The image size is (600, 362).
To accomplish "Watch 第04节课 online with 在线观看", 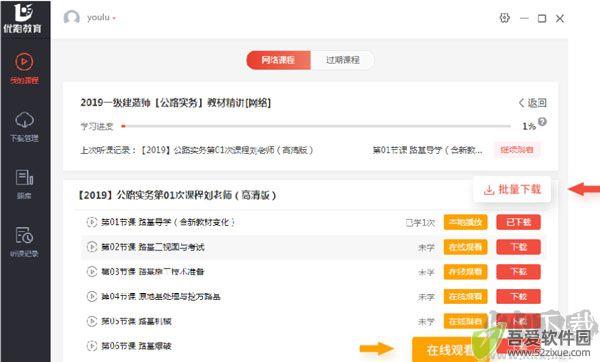I will (466, 297).
